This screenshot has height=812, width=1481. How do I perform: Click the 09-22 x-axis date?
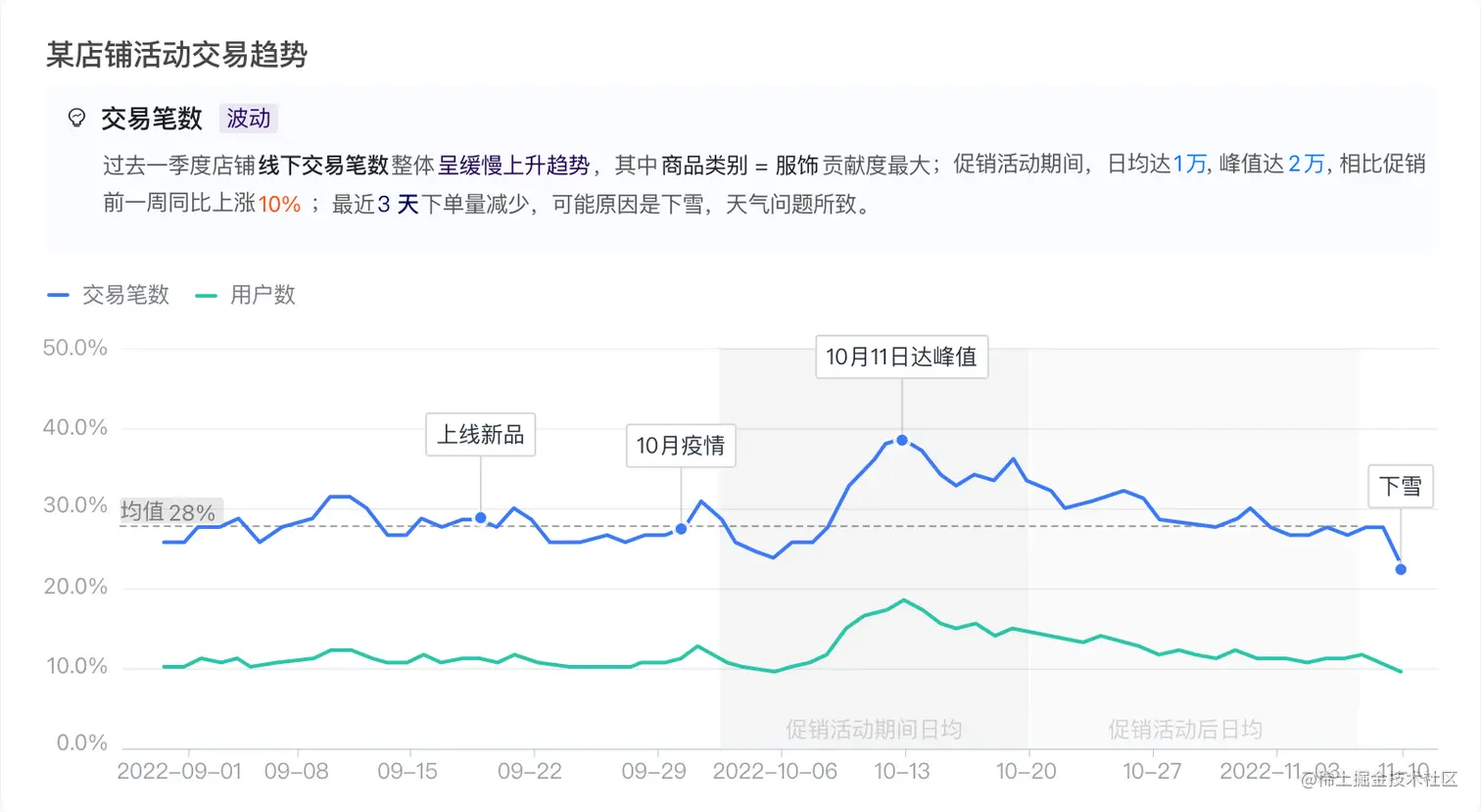[x=530, y=772]
